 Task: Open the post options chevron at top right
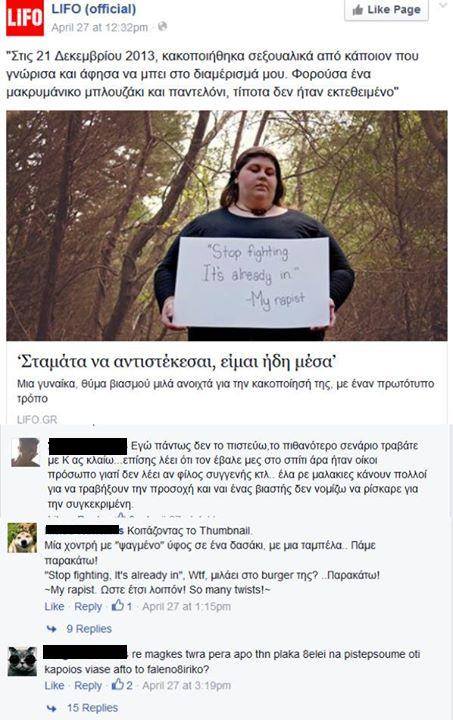coord(442,6)
